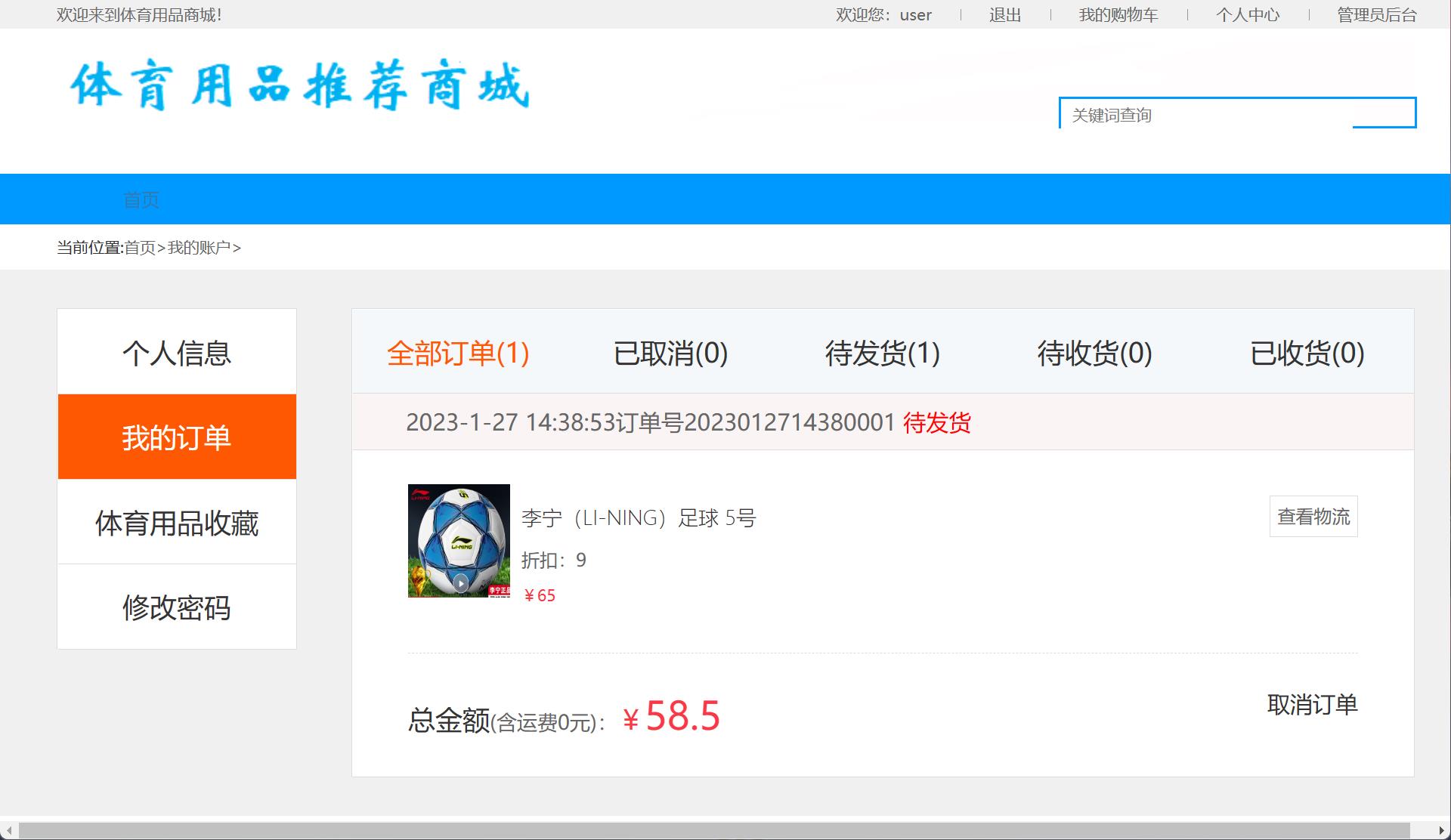Switch to 已取消 orders tab
Viewport: 1451px width, 840px height.
(x=670, y=354)
